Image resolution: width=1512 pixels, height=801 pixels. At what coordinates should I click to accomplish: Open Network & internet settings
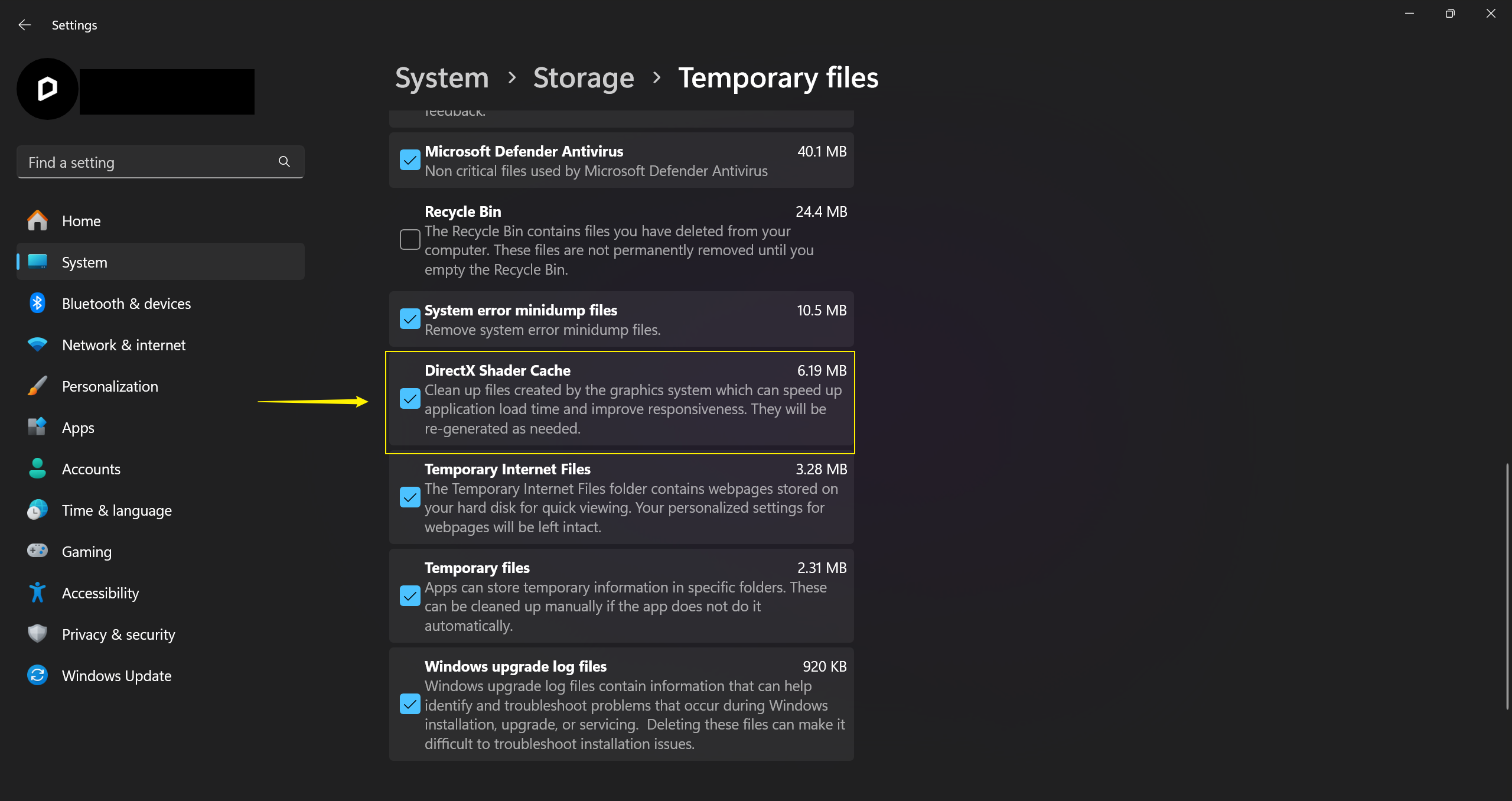pyautogui.click(x=161, y=344)
